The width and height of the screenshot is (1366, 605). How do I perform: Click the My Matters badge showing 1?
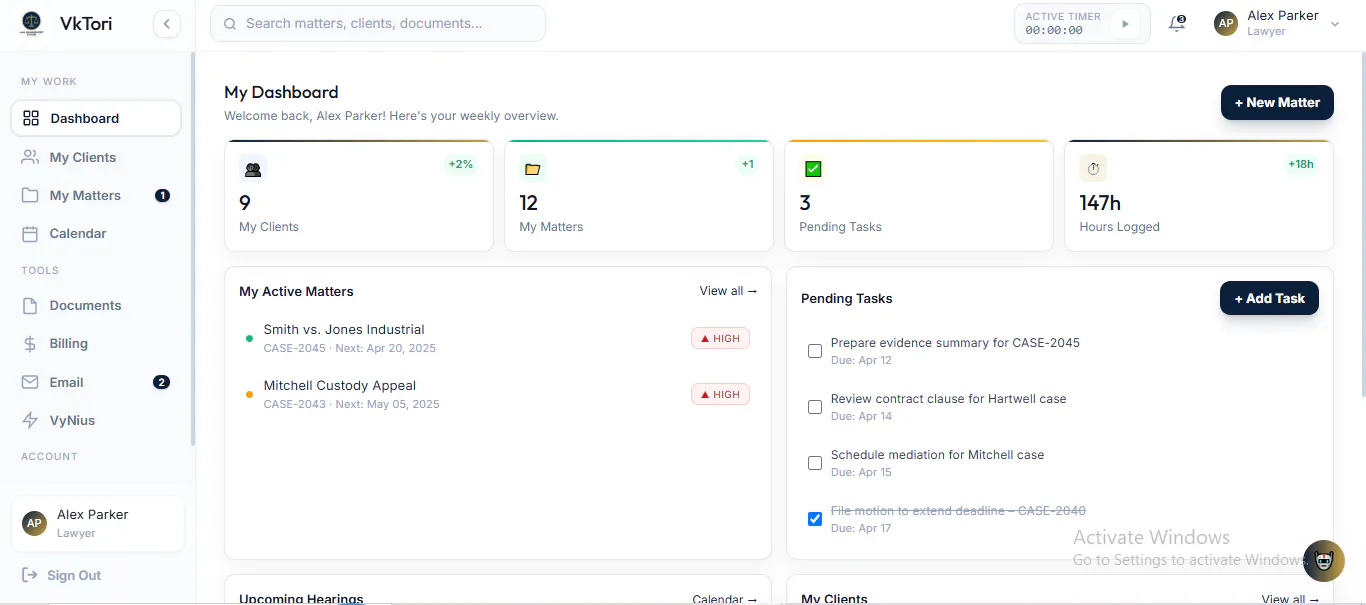(x=162, y=195)
